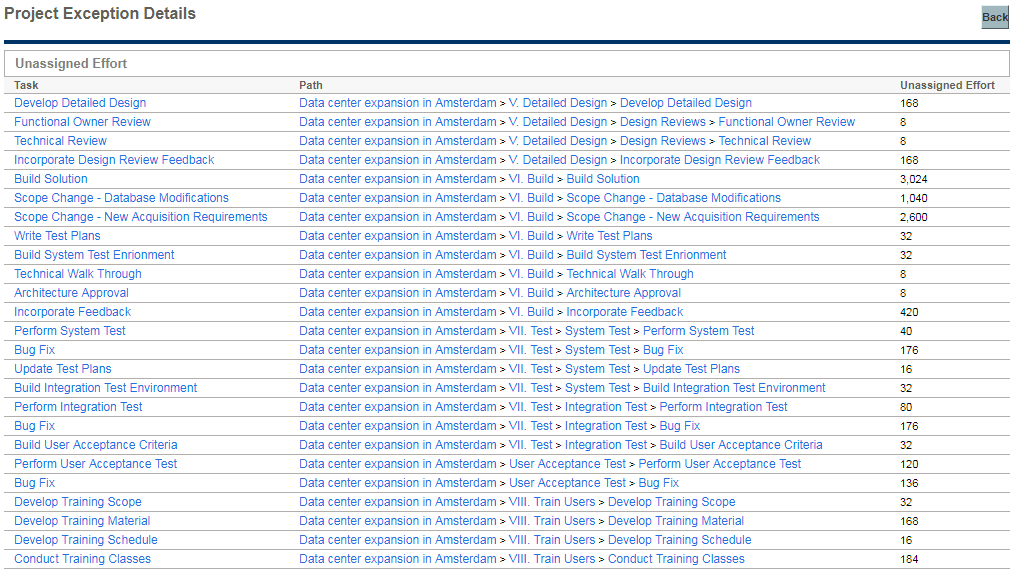Open Write Test Plans in Task column
This screenshot has width=1015, height=576.
(x=57, y=236)
